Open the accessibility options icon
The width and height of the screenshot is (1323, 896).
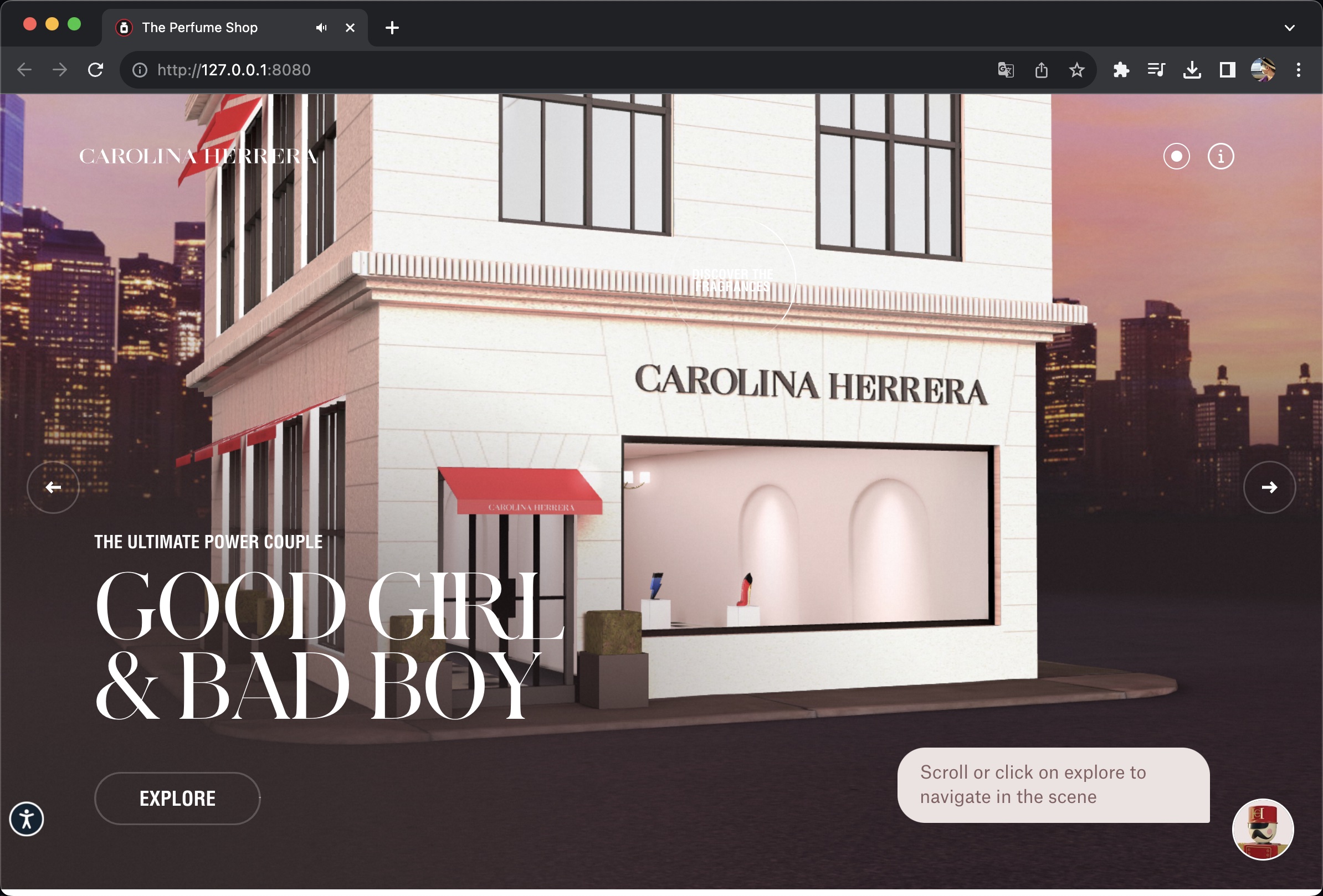point(26,819)
